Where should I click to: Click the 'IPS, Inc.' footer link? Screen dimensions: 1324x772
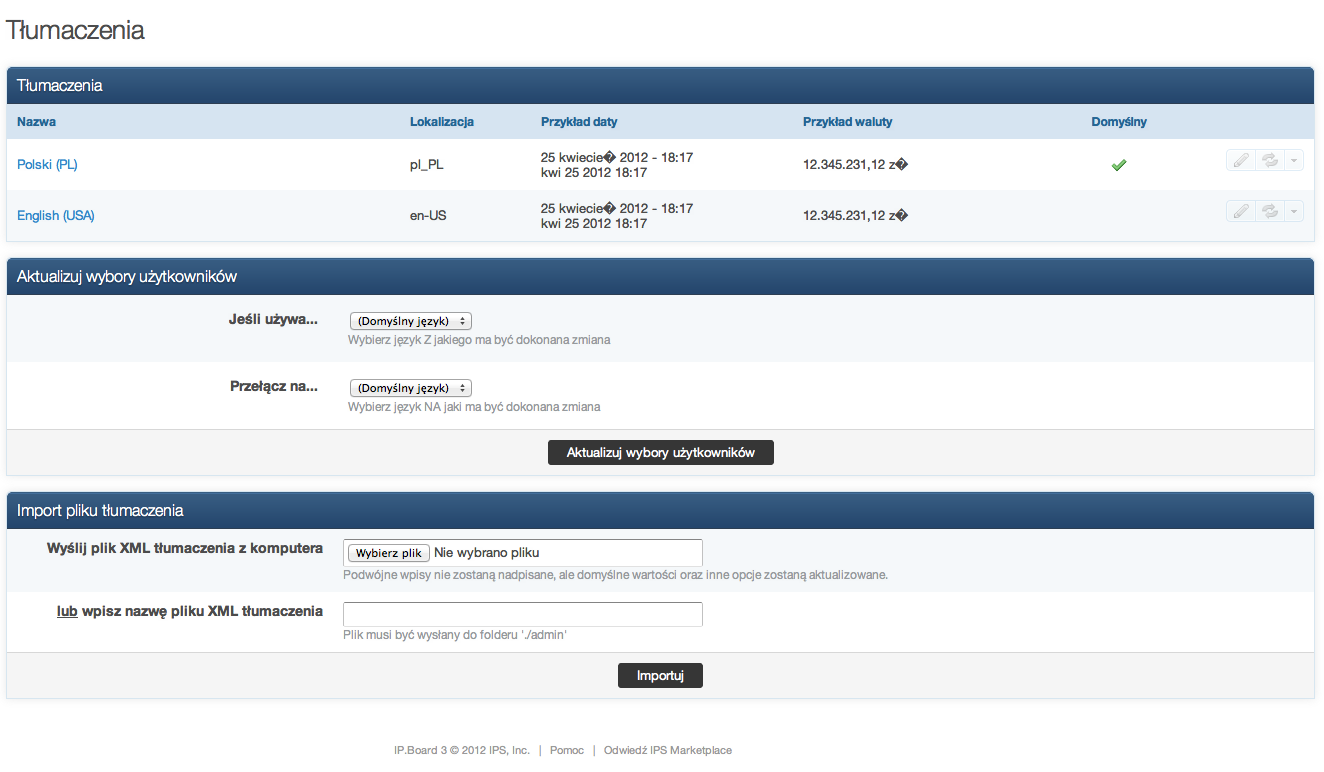(507, 750)
